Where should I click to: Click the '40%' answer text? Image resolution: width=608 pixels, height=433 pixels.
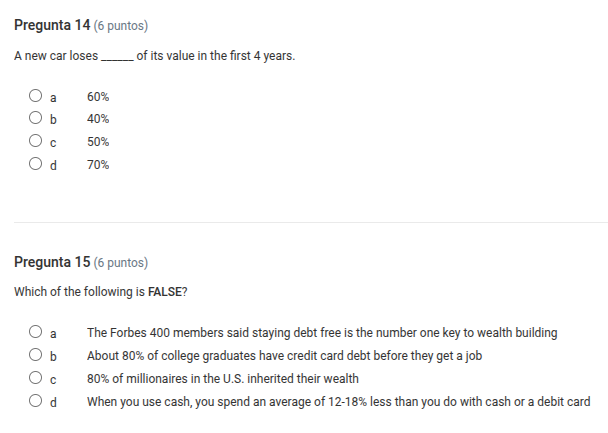tap(98, 119)
